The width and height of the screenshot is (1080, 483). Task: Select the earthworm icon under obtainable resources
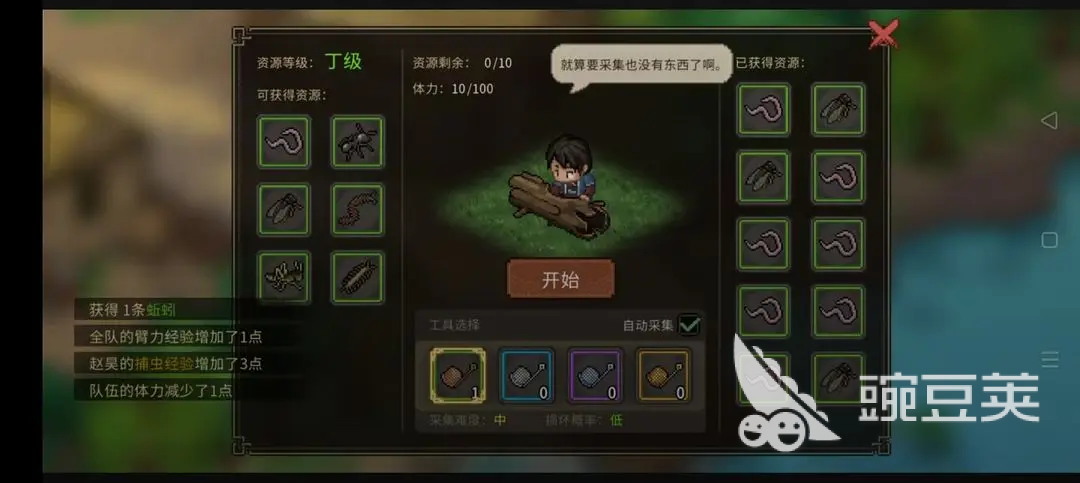[284, 141]
